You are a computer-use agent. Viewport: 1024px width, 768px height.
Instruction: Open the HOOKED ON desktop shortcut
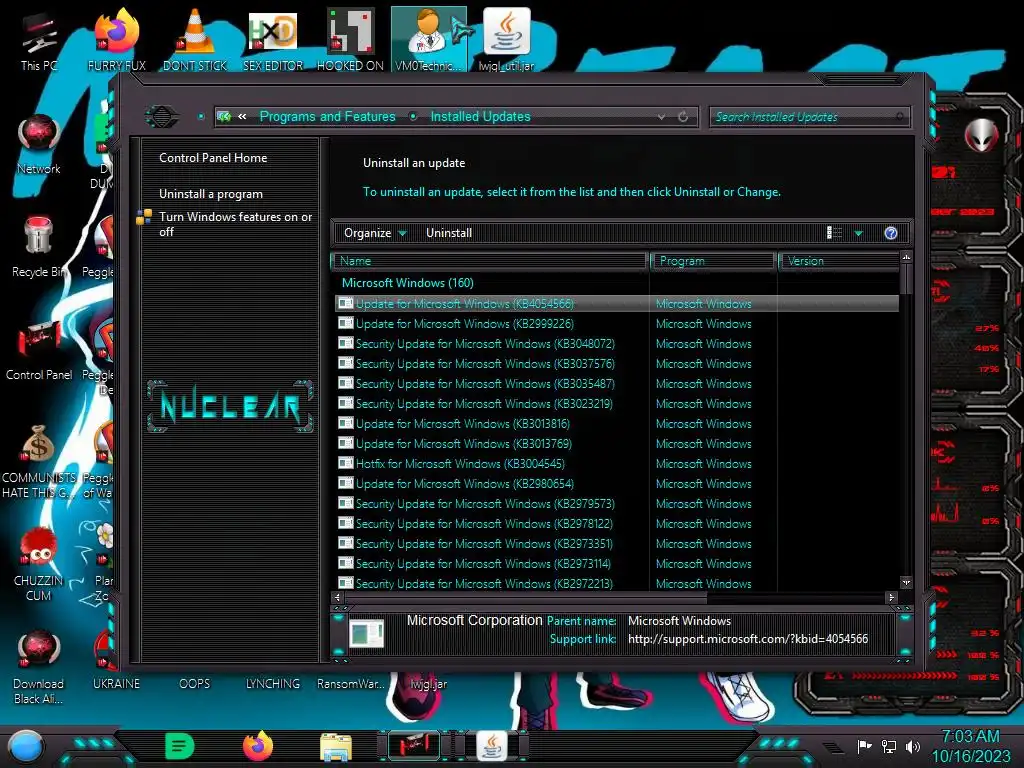[350, 40]
